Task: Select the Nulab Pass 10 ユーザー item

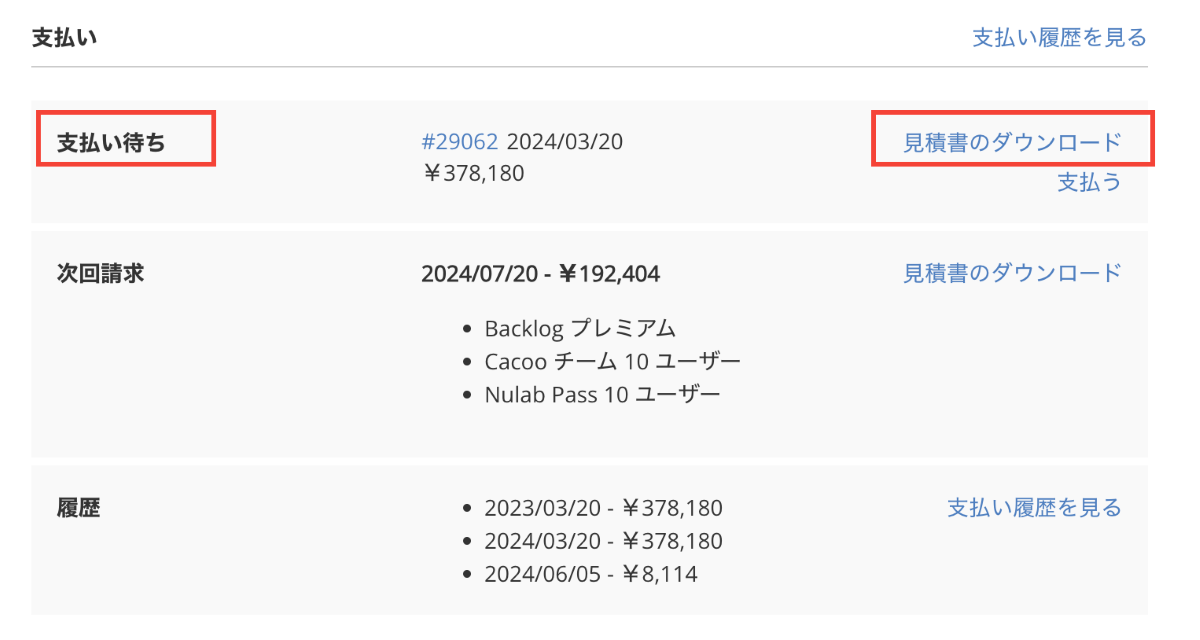Action: coord(602,394)
